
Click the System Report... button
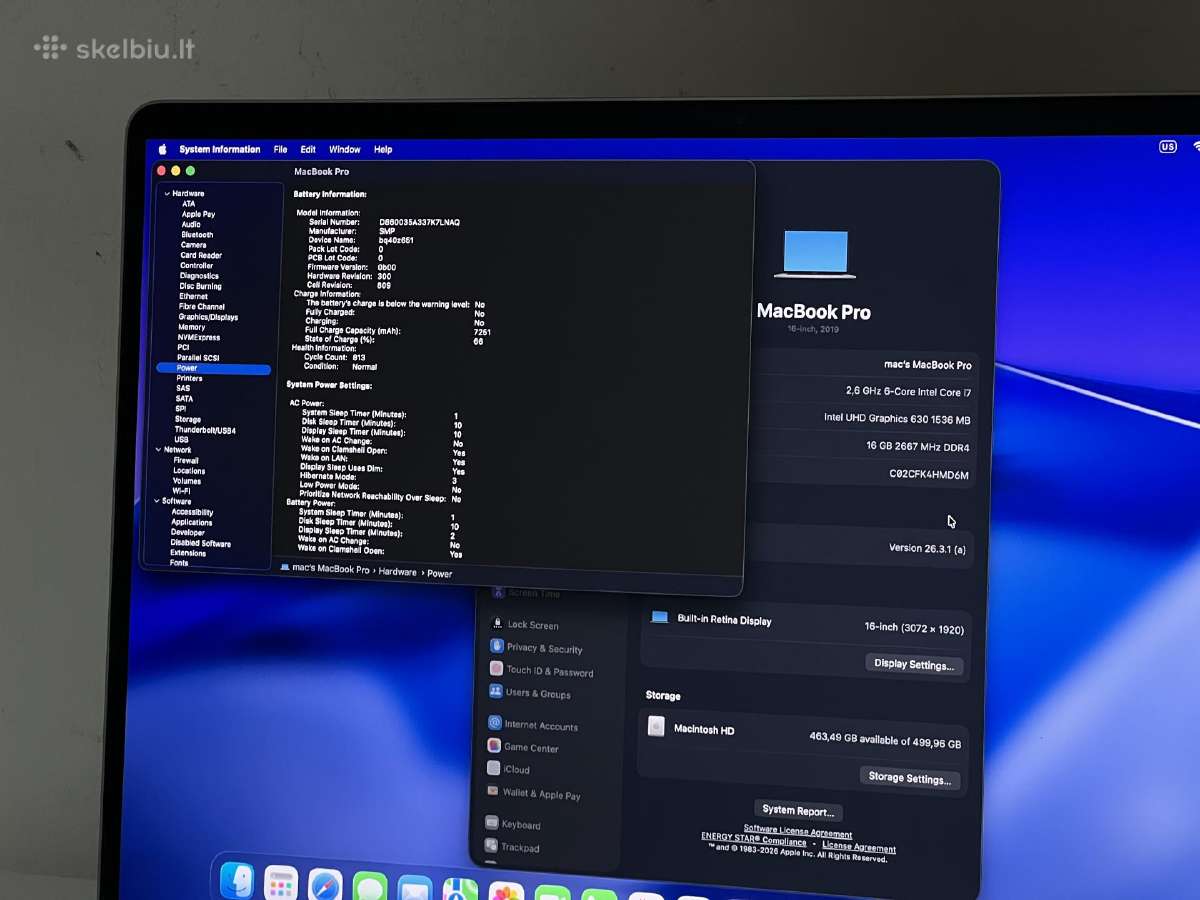798,811
